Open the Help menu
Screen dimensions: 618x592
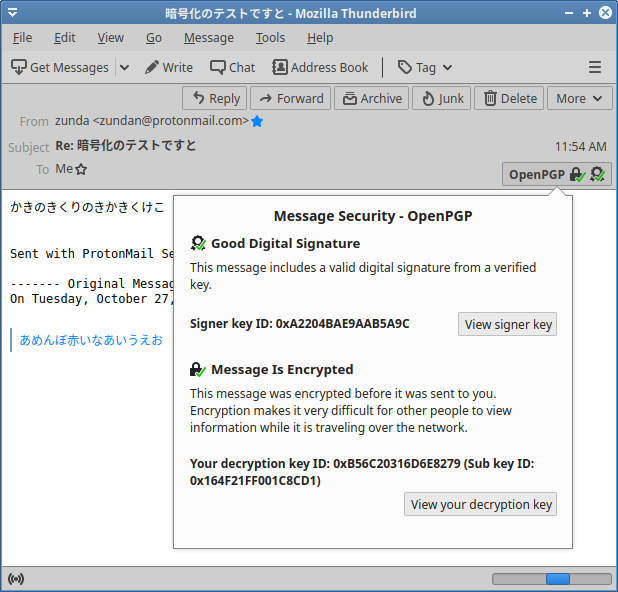point(320,38)
